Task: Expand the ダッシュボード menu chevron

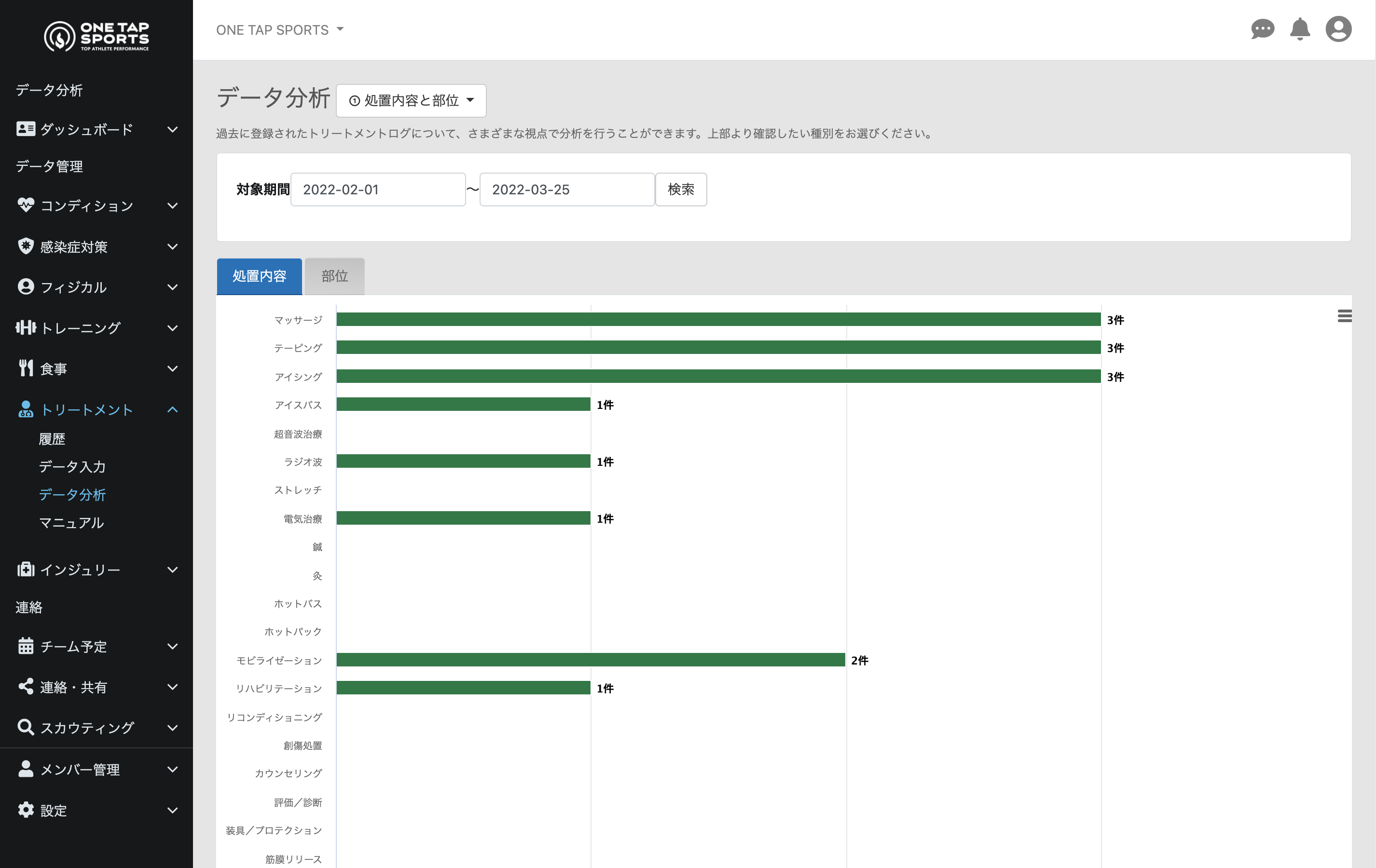Action: click(x=173, y=130)
